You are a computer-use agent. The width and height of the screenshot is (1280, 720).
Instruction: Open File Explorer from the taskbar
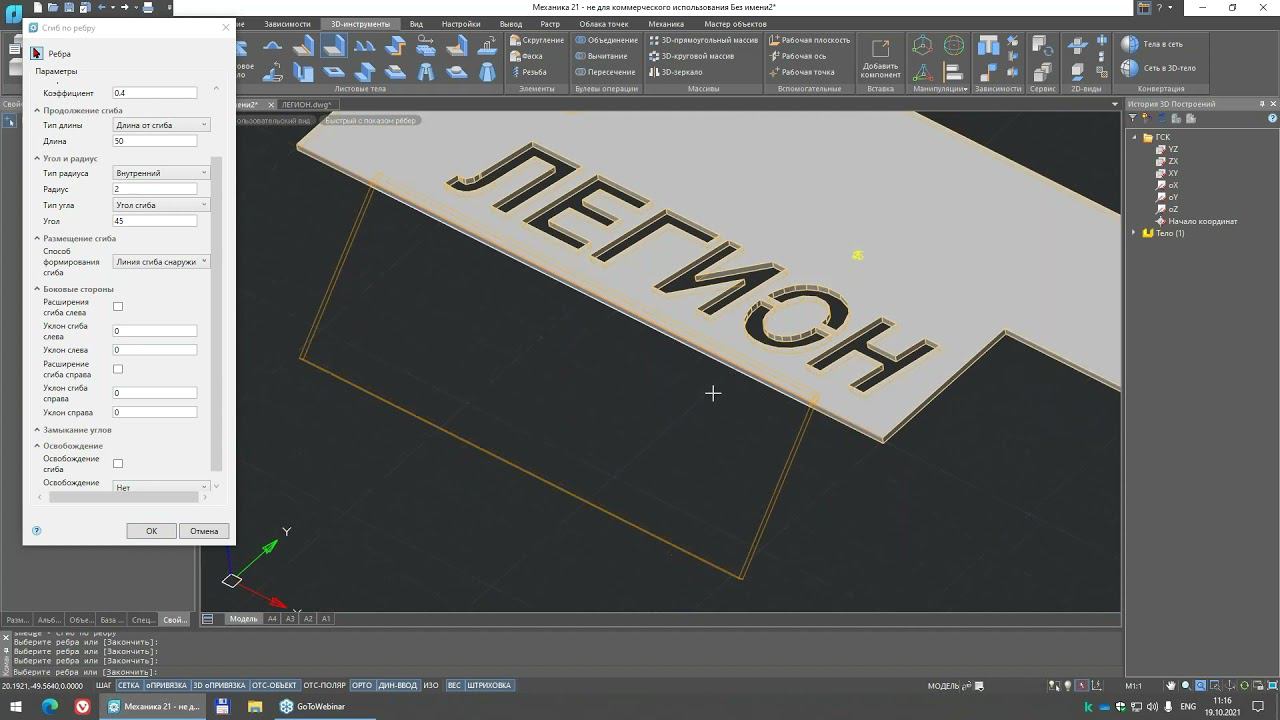[255, 706]
